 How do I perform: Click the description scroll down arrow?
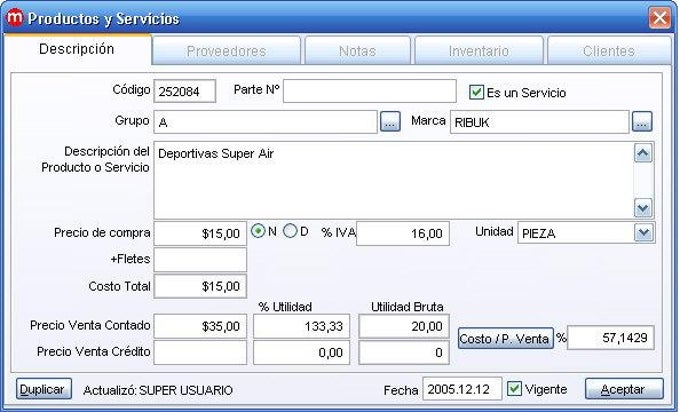point(643,208)
